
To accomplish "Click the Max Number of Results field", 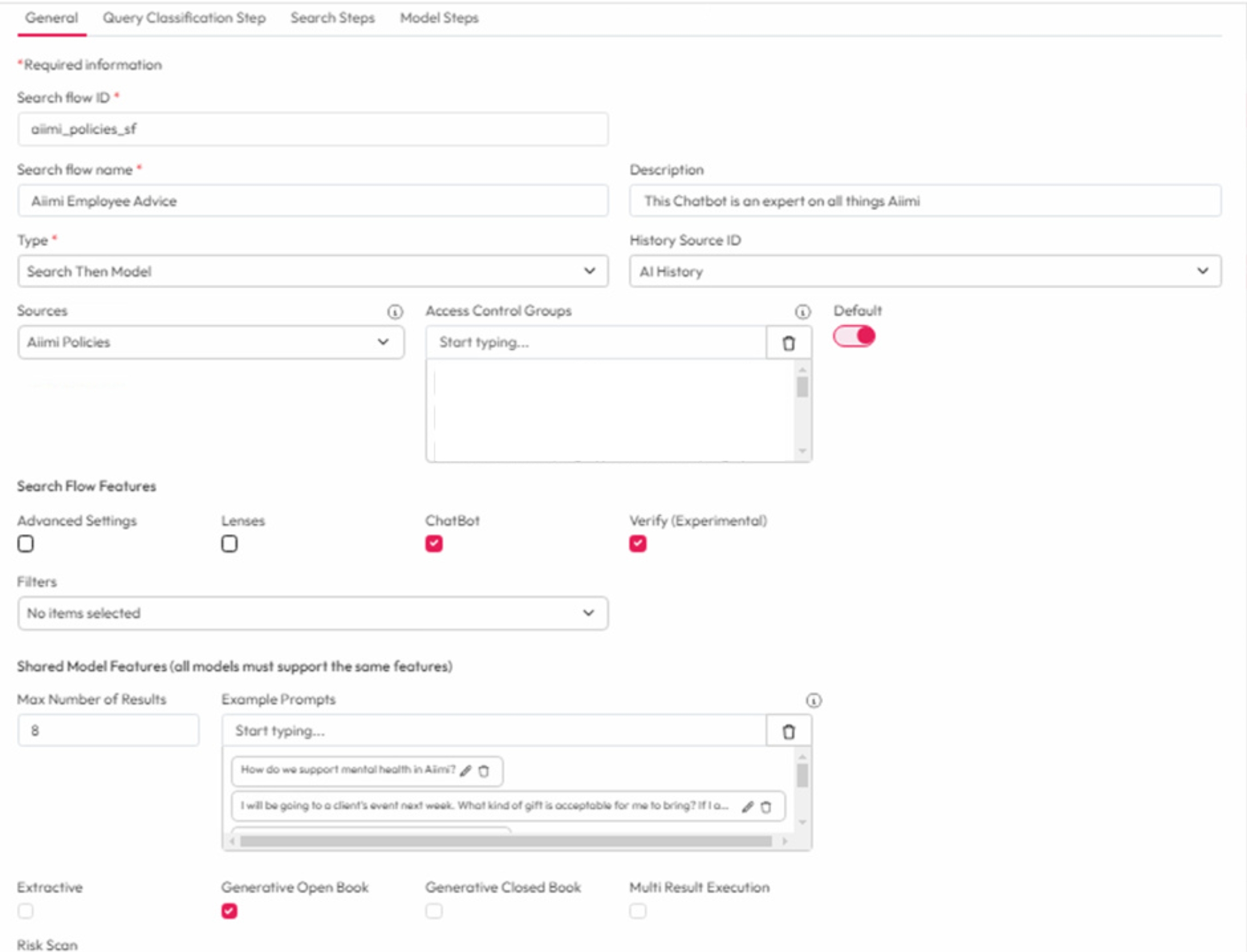I will 108,730.
